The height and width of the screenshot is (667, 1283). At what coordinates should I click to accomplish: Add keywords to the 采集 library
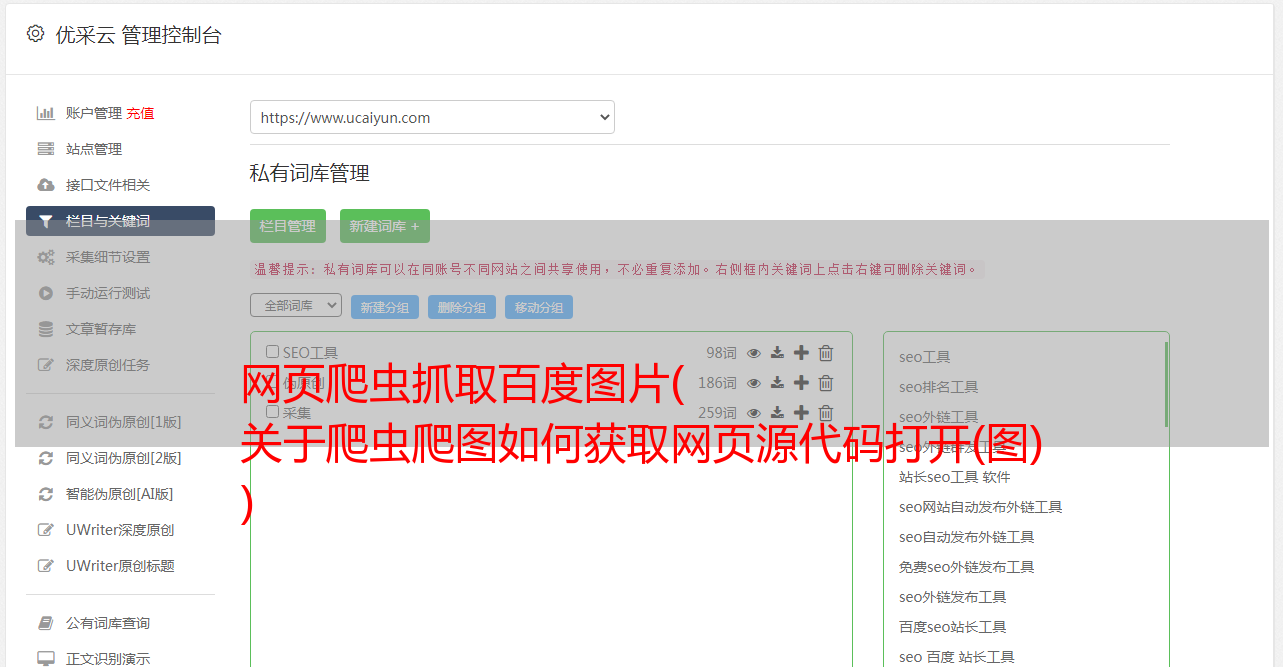click(801, 413)
